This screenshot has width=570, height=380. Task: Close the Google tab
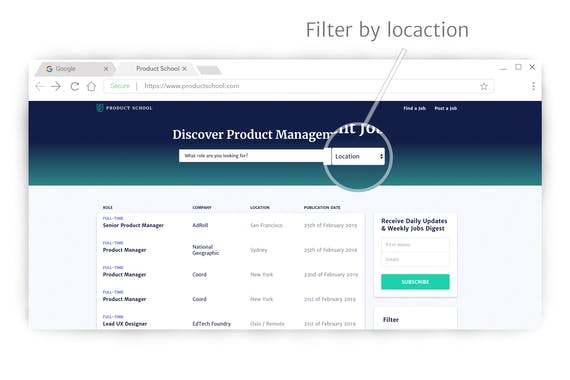106,69
